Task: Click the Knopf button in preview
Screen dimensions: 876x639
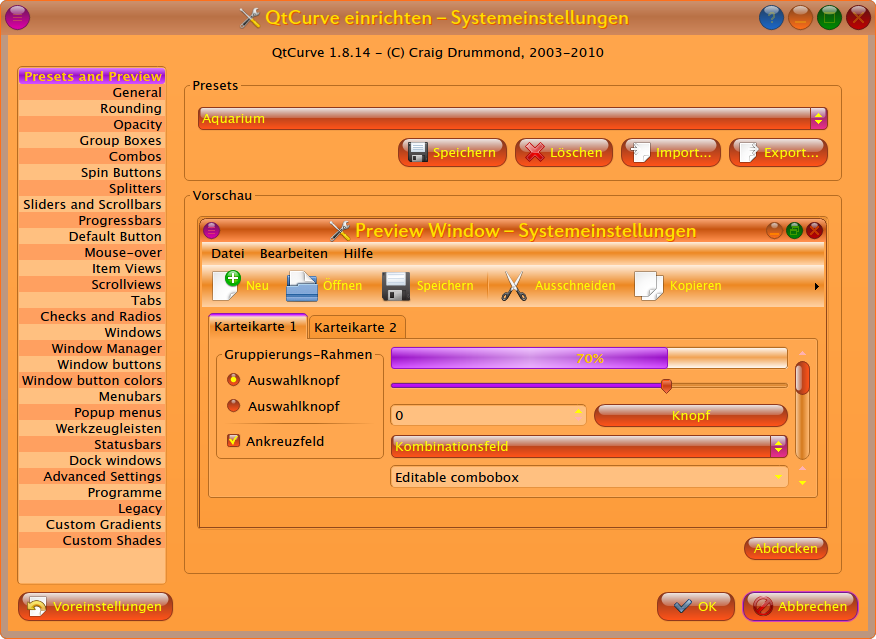Action: point(691,416)
